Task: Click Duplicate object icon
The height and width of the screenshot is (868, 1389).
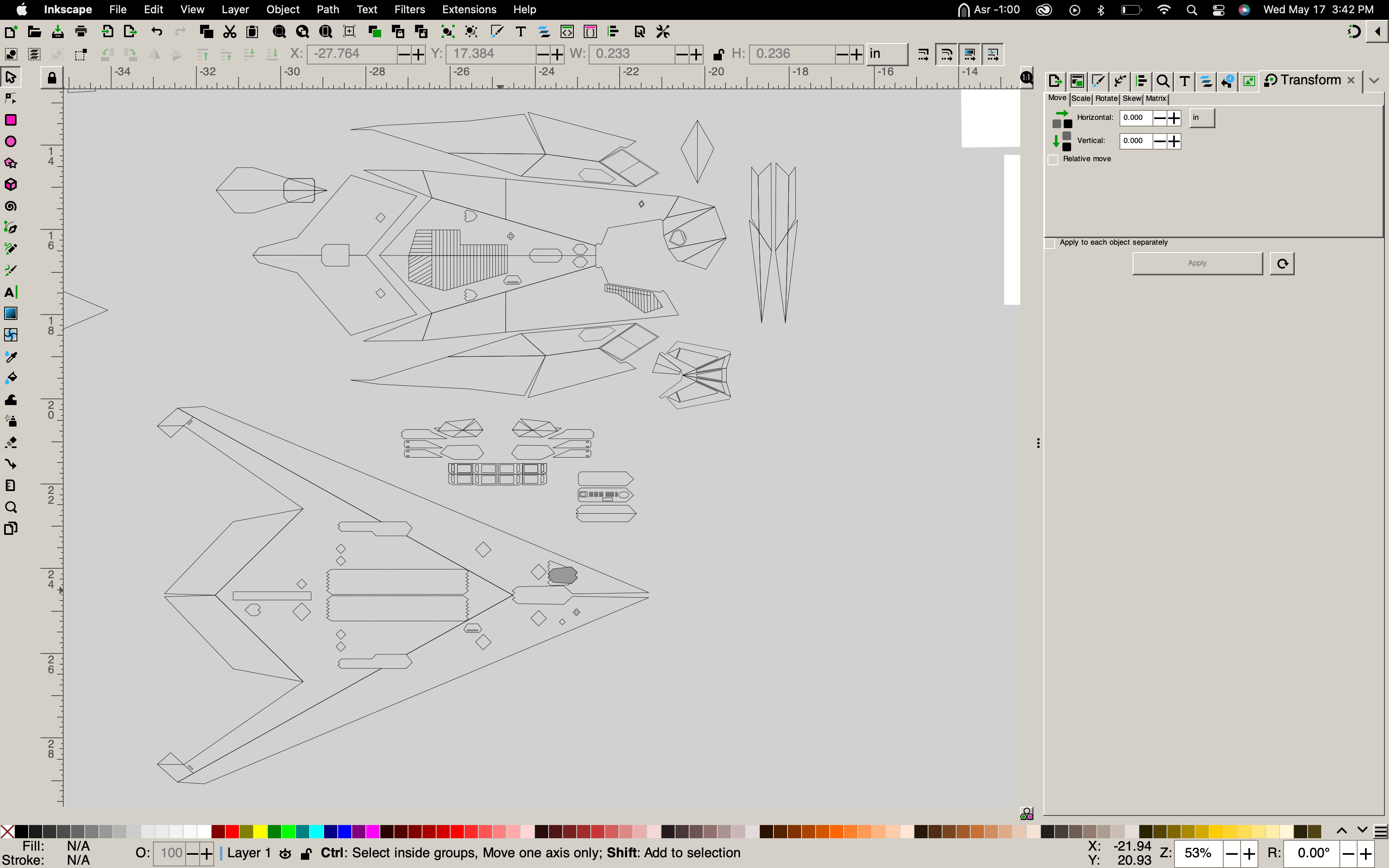Action: pos(375,31)
